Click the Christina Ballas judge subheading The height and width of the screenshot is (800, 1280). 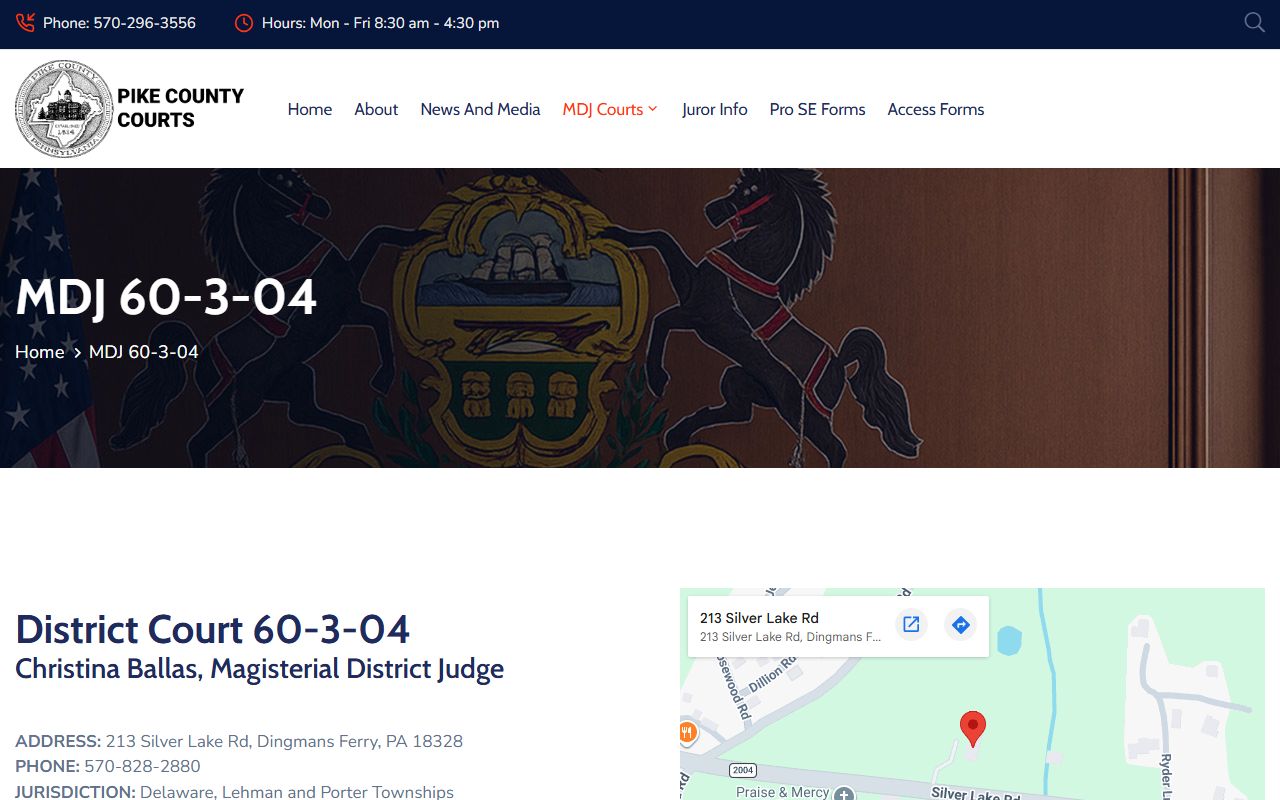tap(260, 668)
